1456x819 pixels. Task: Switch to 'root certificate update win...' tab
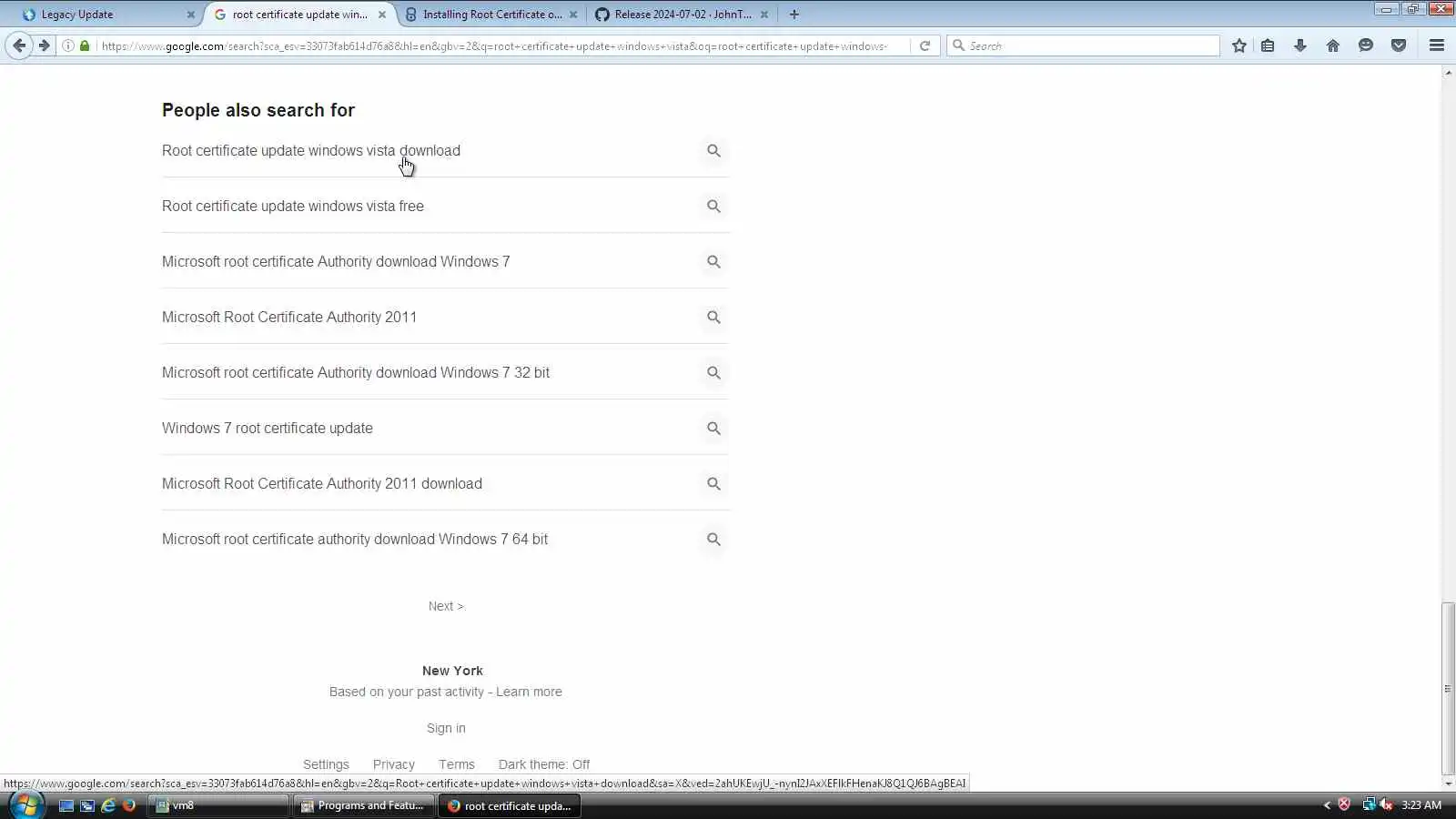point(298,15)
